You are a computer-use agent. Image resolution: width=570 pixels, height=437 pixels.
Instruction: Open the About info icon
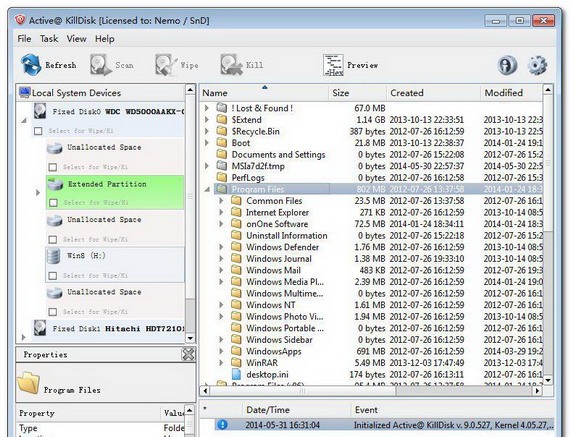click(507, 65)
